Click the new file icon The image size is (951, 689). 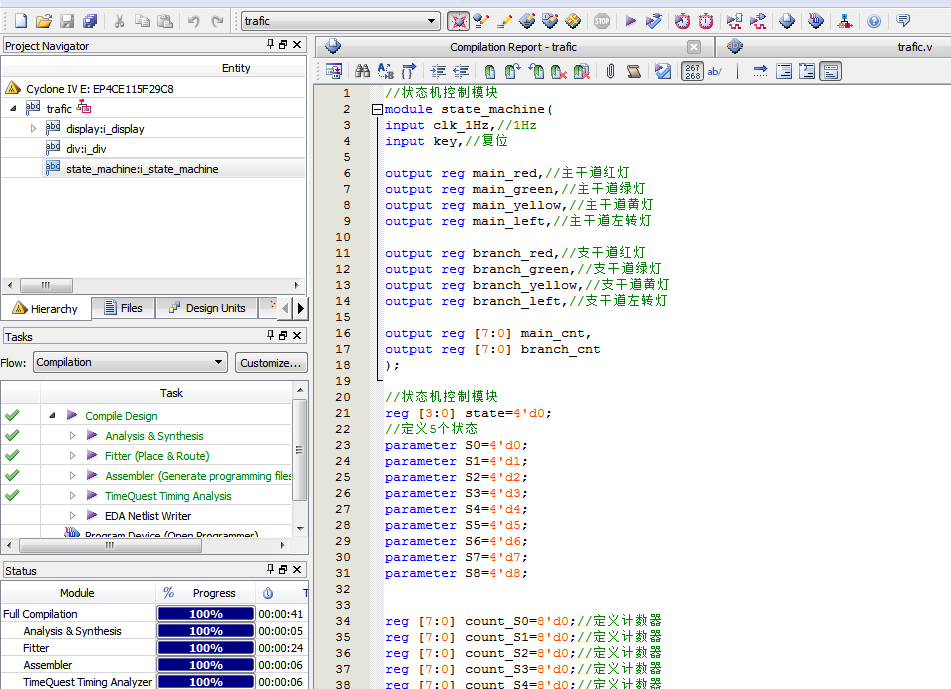(x=20, y=21)
